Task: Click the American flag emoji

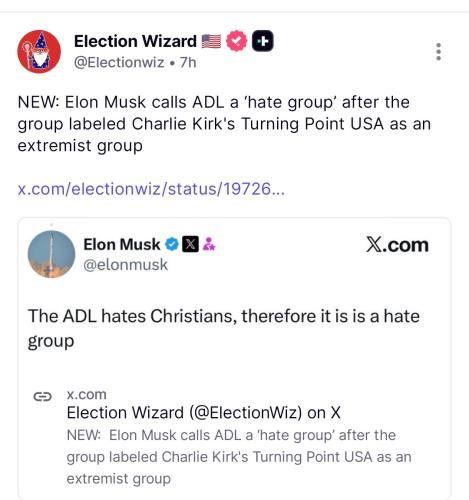Action: [x=211, y=41]
